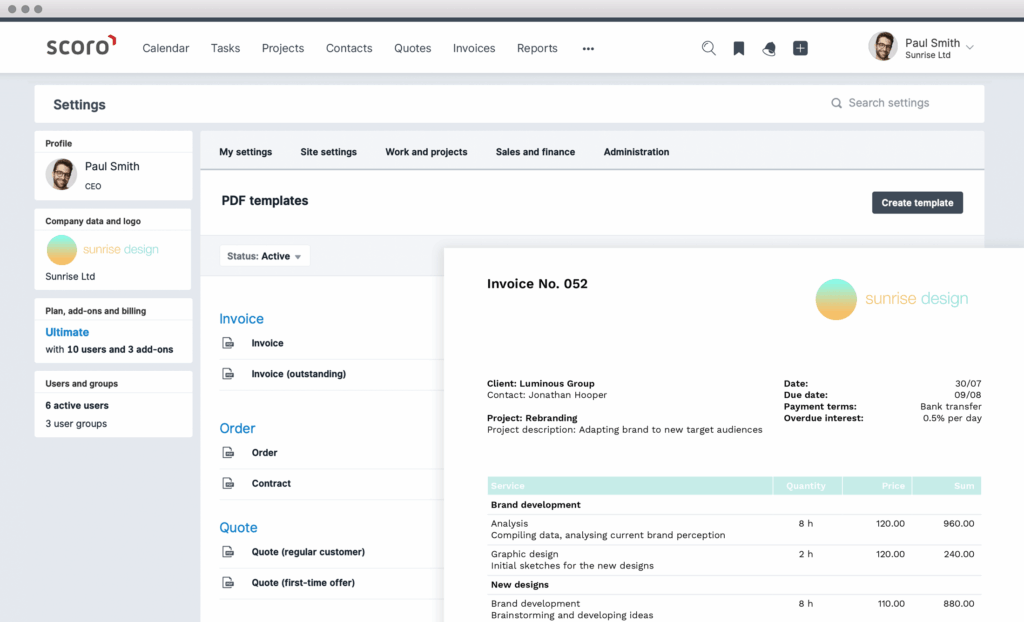Image resolution: width=1024 pixels, height=622 pixels.
Task: Open the notifications bell icon
Action: [769, 48]
